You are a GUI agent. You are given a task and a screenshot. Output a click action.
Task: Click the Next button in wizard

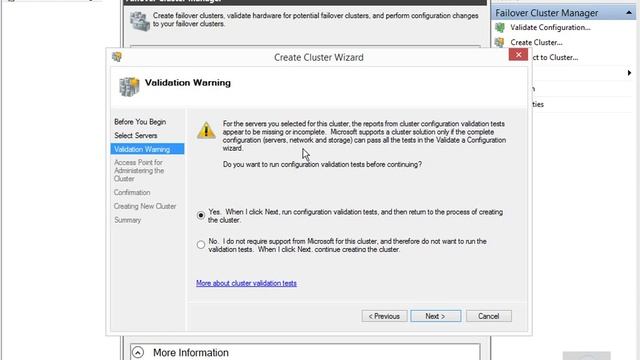[436, 316]
